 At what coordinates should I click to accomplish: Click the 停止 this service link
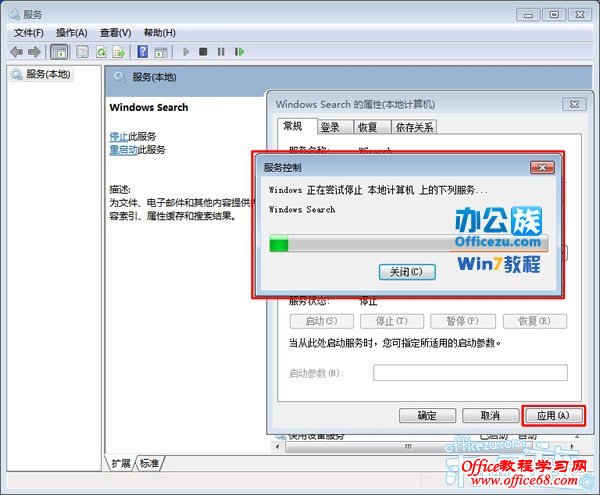pos(119,137)
